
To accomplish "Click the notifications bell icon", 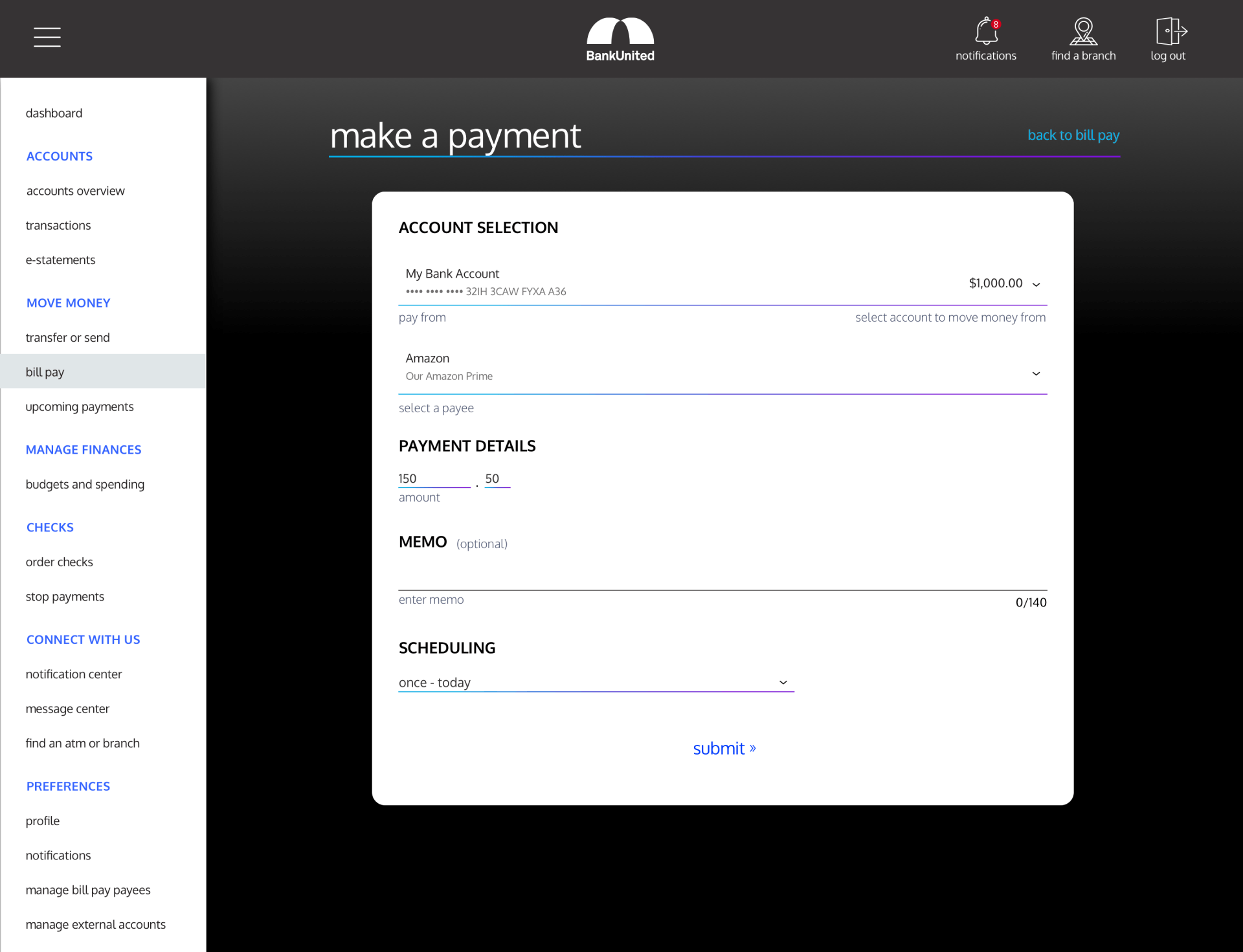I will [x=985, y=30].
